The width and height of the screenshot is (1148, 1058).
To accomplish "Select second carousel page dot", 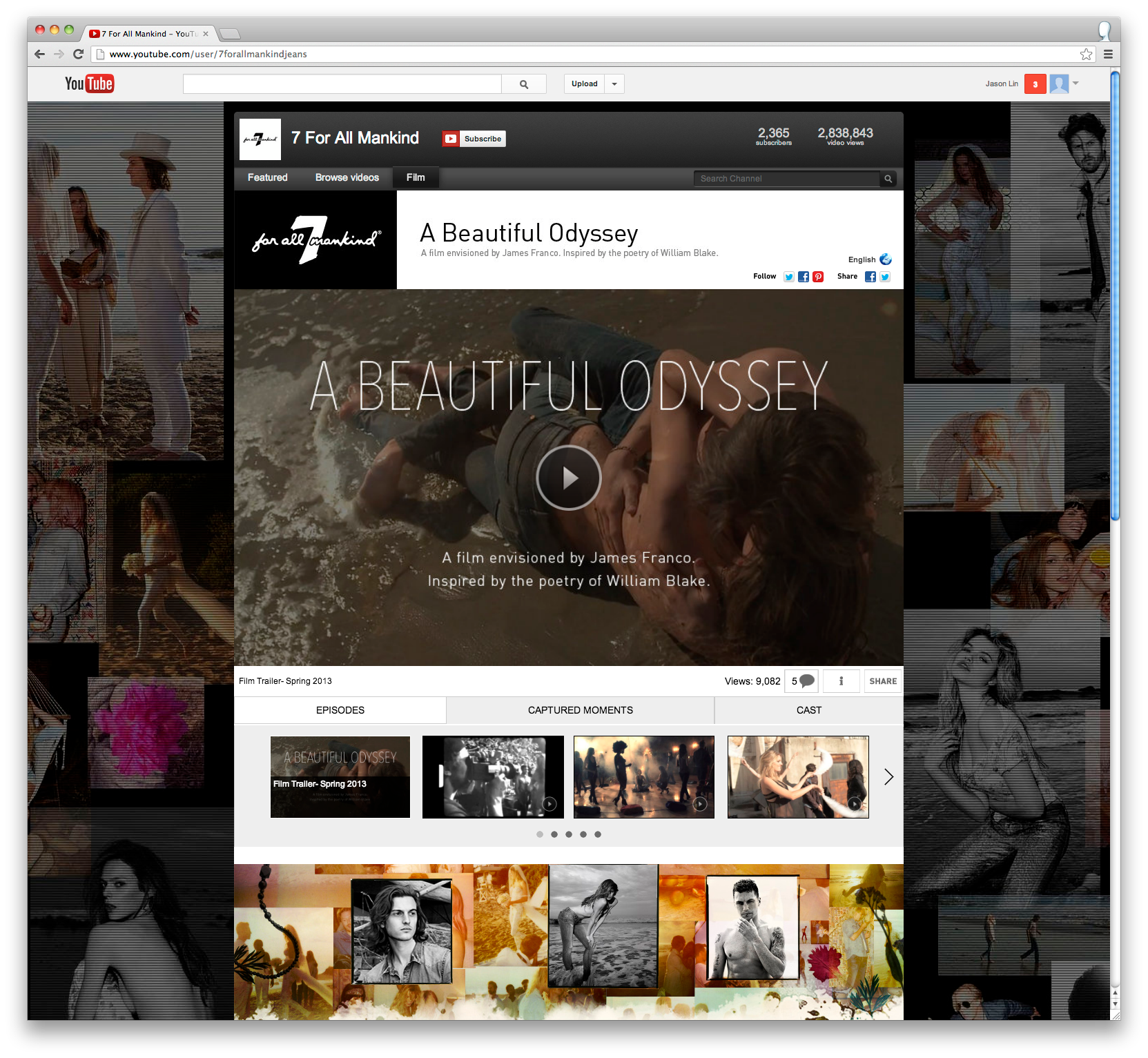I will pyautogui.click(x=554, y=834).
